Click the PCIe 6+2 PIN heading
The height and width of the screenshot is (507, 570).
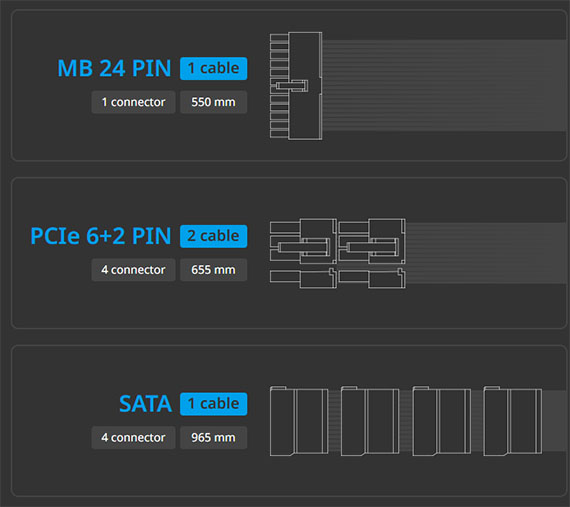click(101, 236)
